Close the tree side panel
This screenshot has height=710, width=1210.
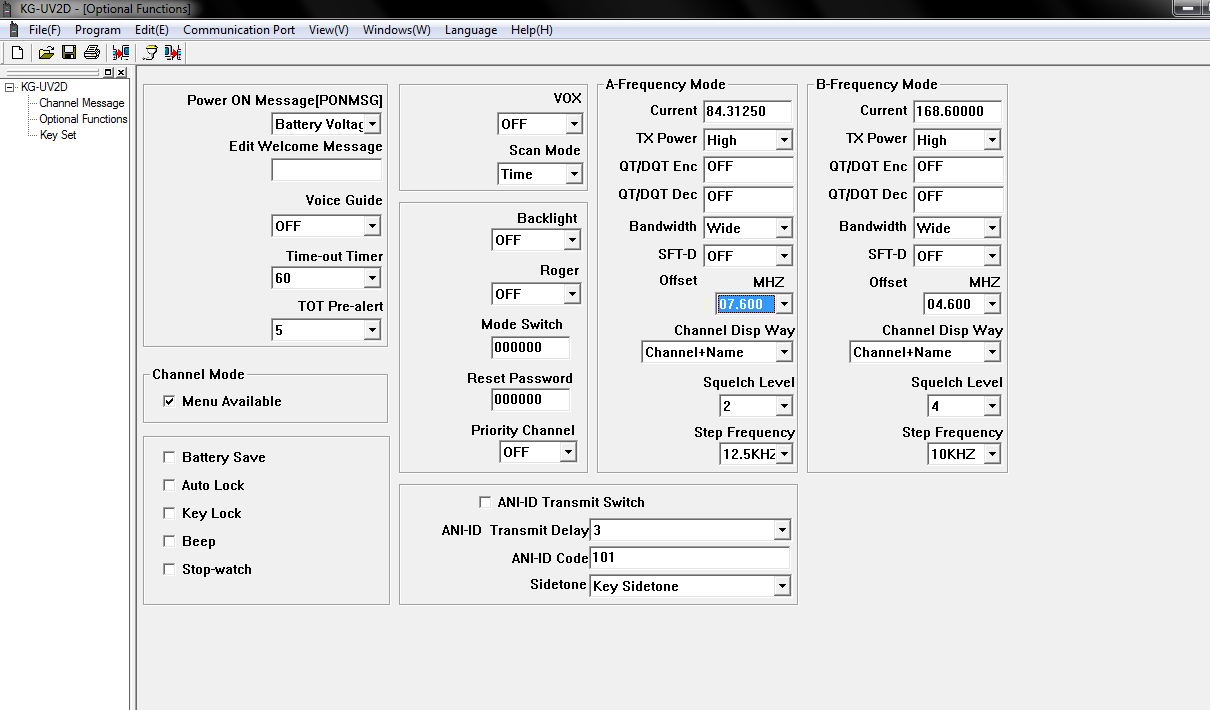(x=121, y=72)
